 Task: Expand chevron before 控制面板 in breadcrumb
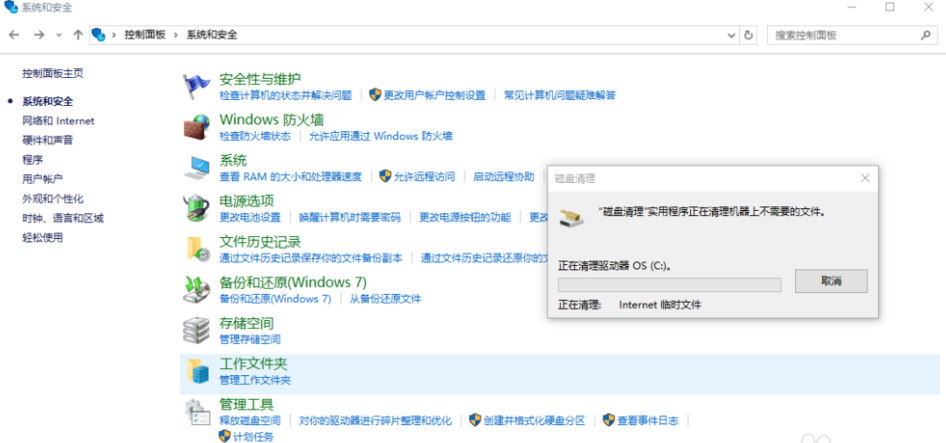[x=114, y=35]
